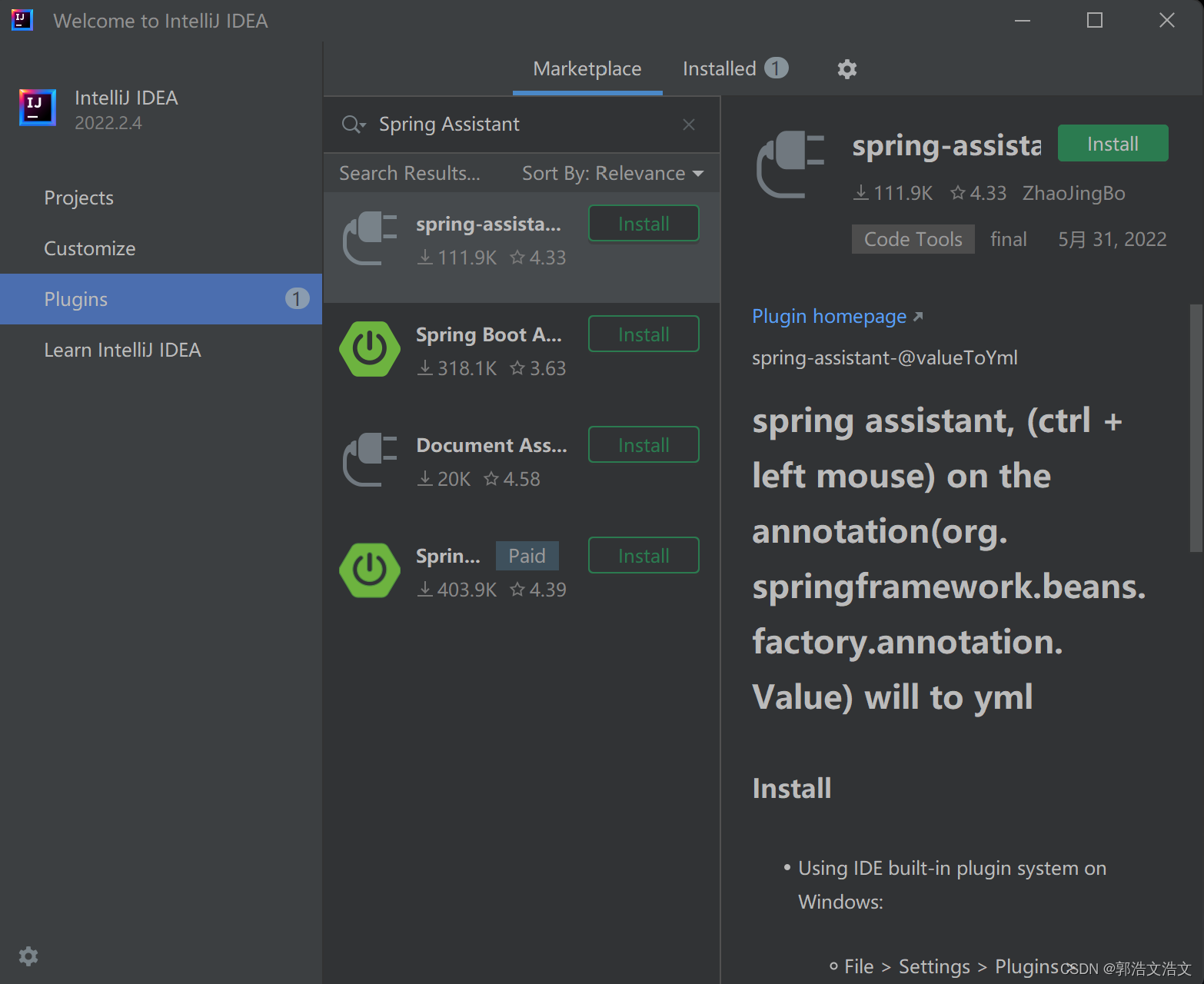Select the spring-assista... result row title
This screenshot has height=984, width=1204.
488,224
